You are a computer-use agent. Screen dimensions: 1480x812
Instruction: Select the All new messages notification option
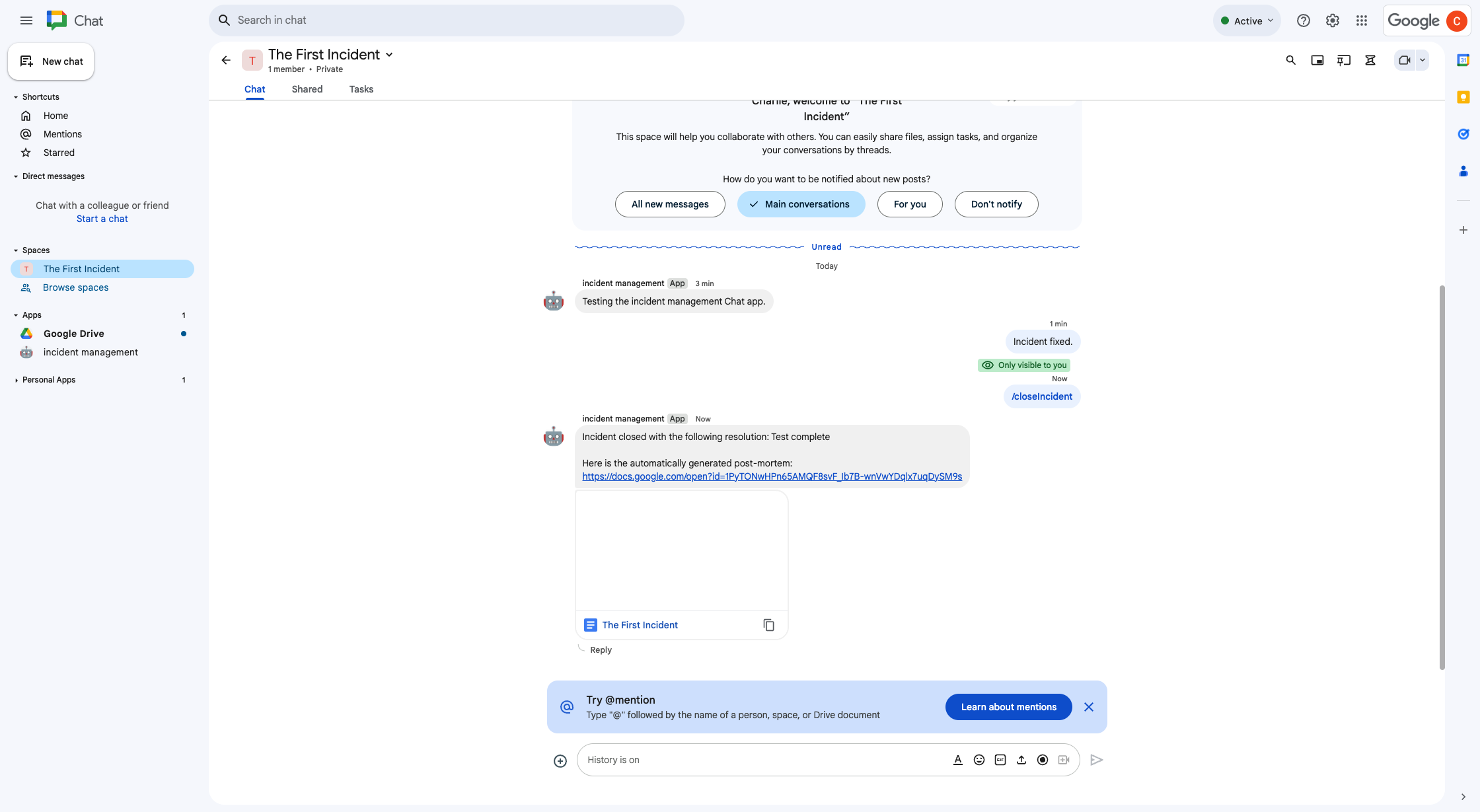tap(670, 204)
